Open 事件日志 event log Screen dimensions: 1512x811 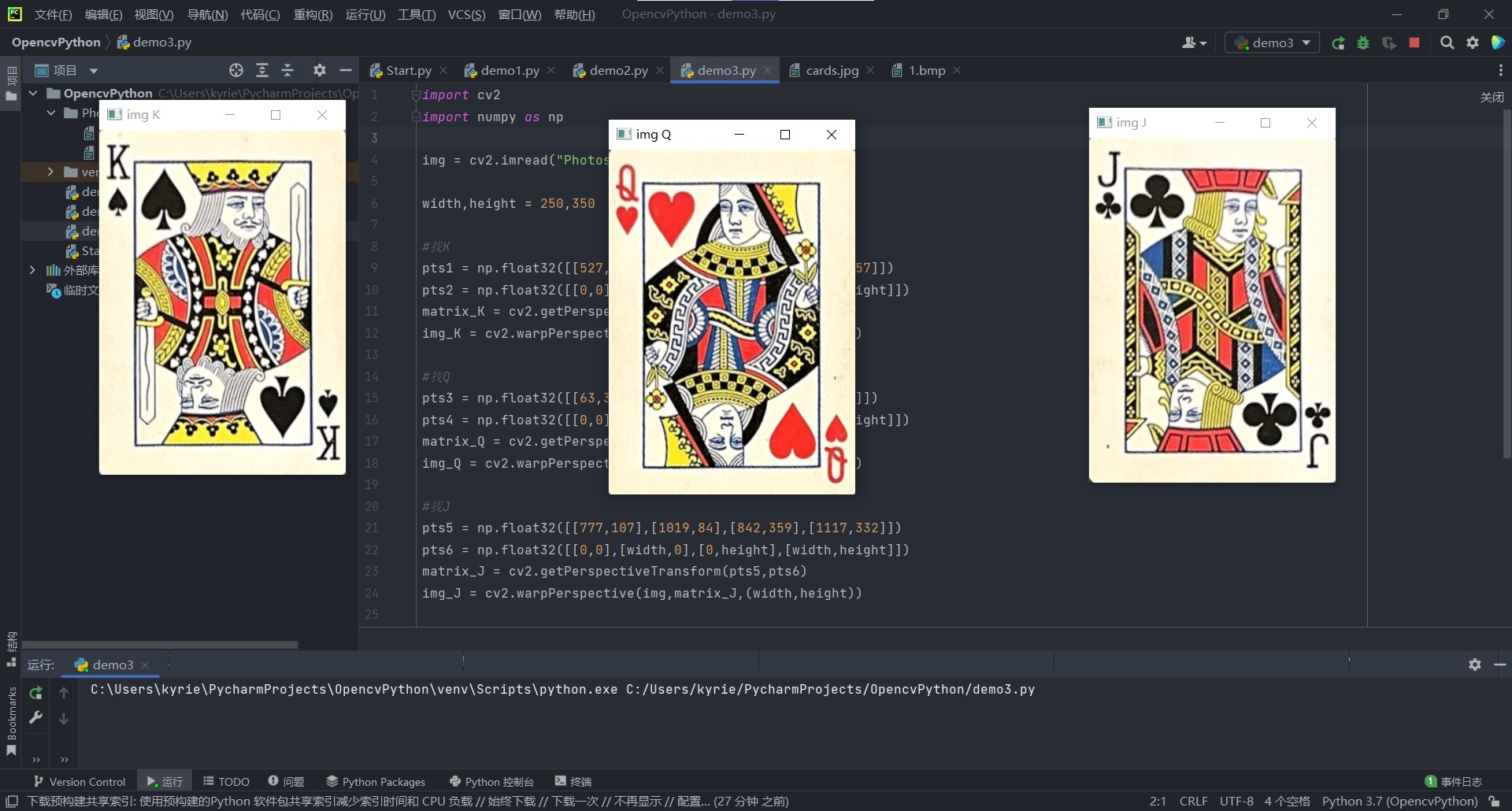click(x=1453, y=781)
